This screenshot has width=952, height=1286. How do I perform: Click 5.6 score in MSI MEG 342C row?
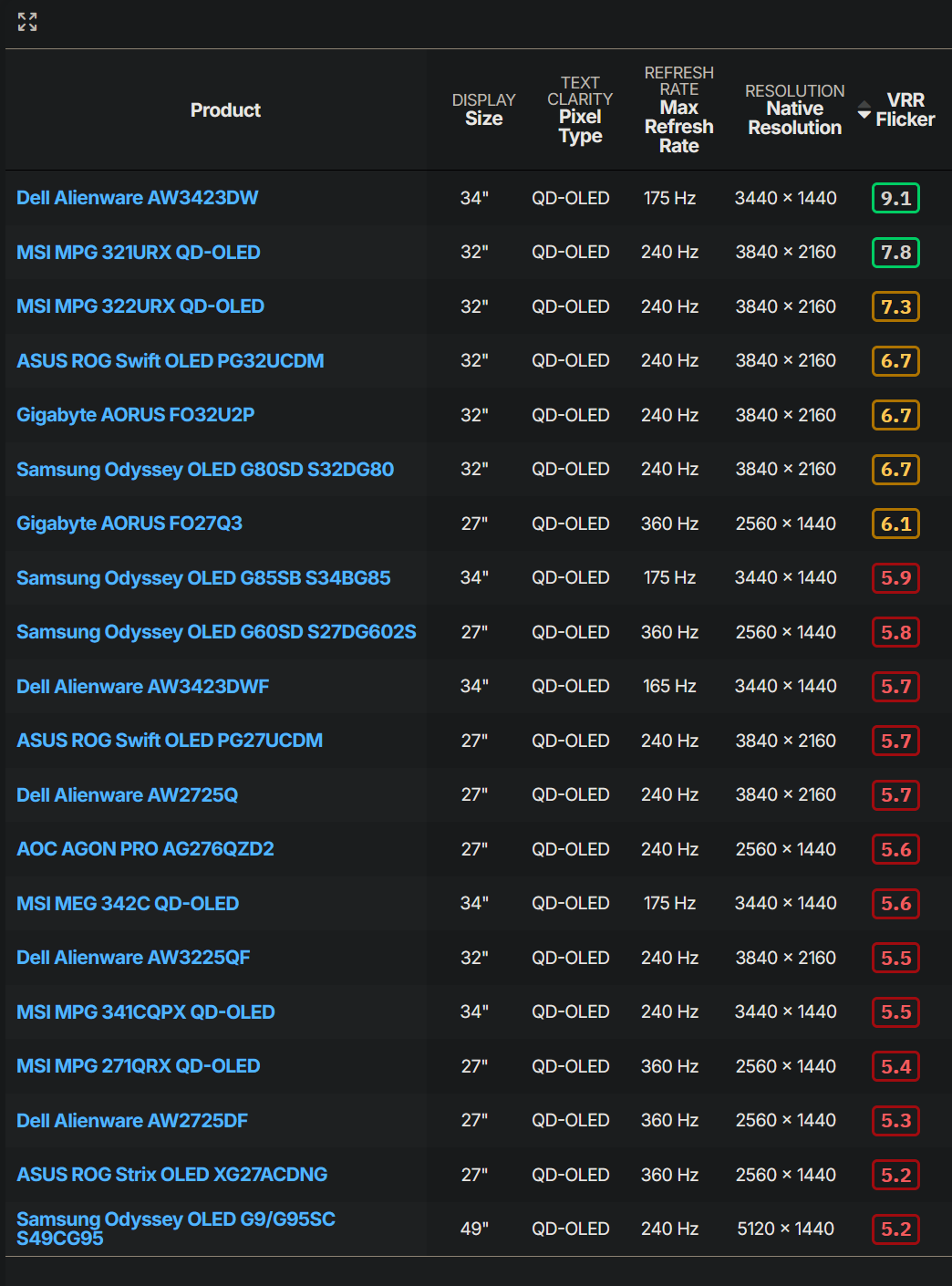pyautogui.click(x=895, y=904)
